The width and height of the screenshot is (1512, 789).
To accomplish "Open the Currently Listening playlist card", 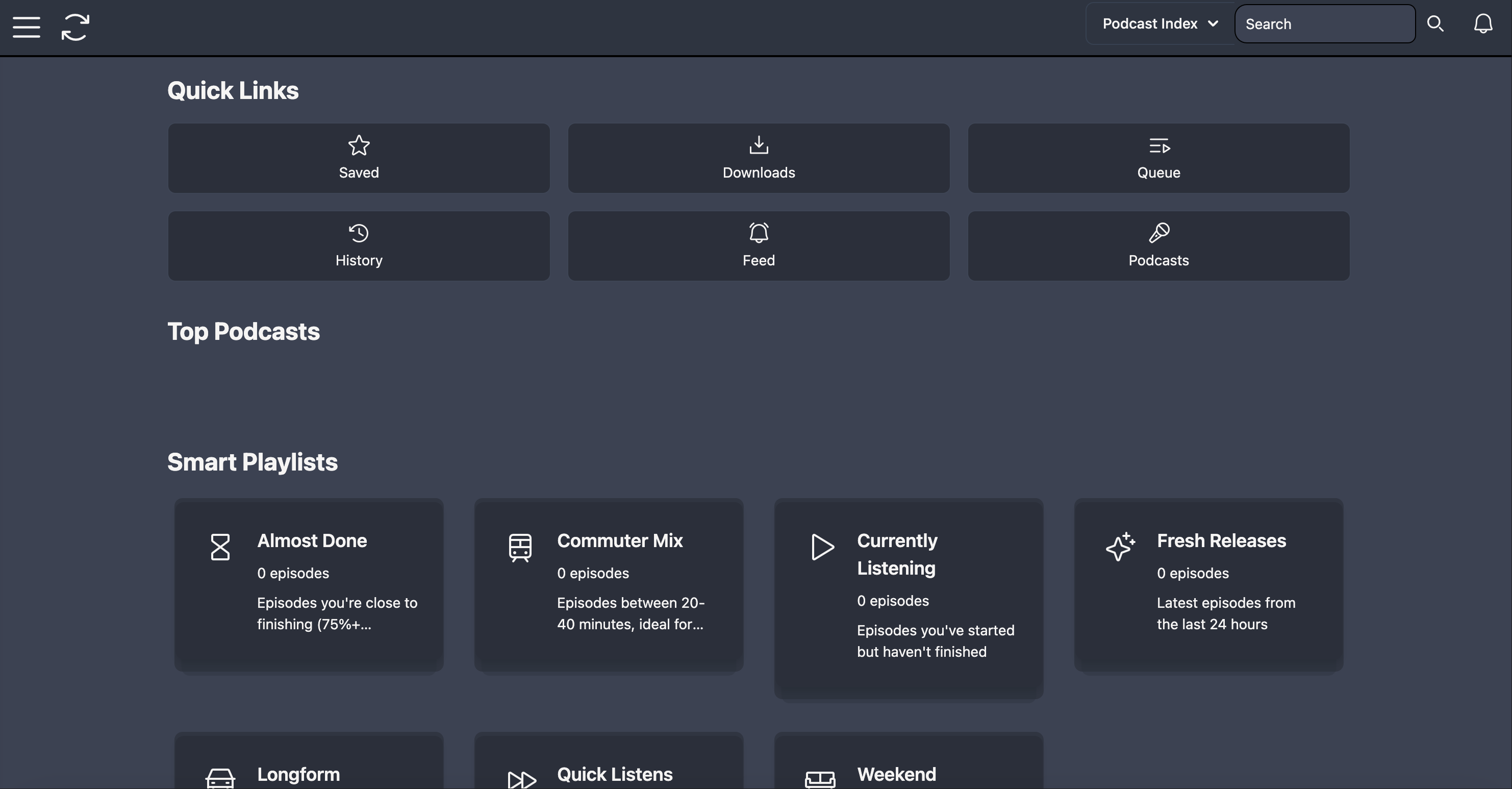I will pos(909,599).
